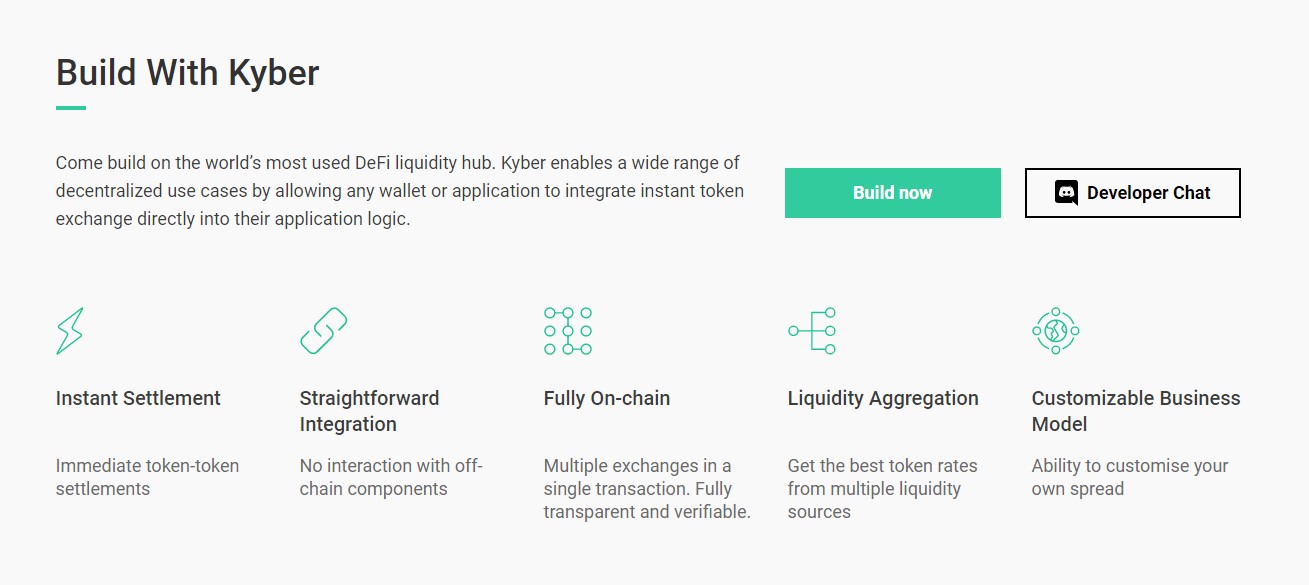Click the Straightforward Integration title
Image resolution: width=1309 pixels, height=585 pixels.
click(x=370, y=411)
